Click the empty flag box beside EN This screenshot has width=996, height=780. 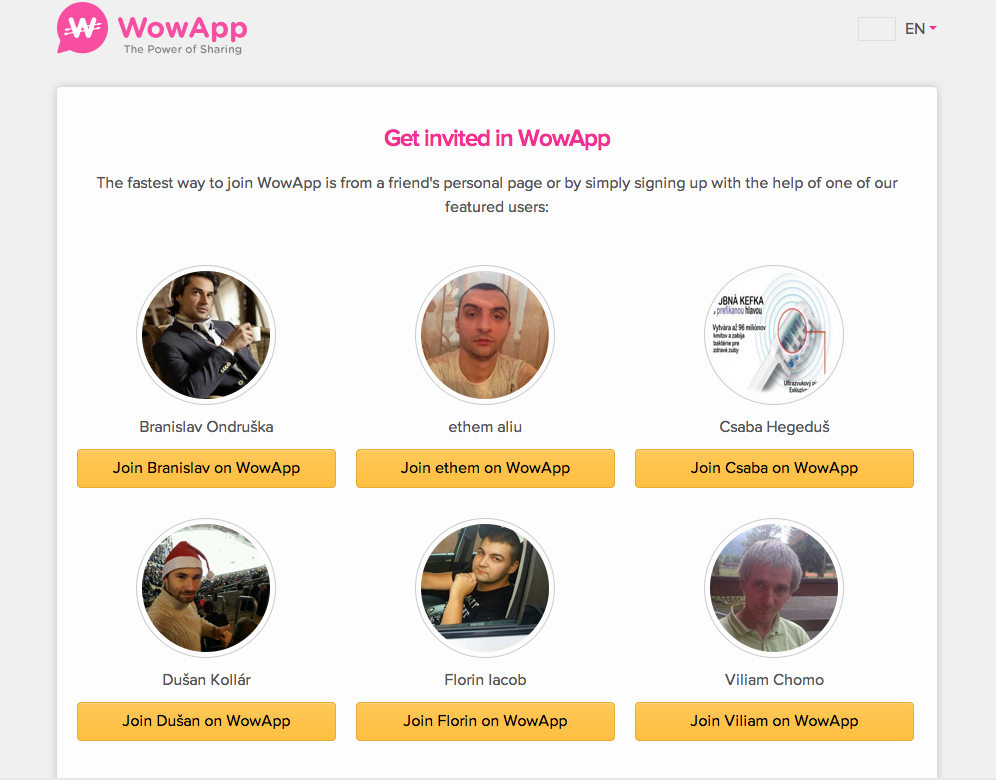click(877, 29)
